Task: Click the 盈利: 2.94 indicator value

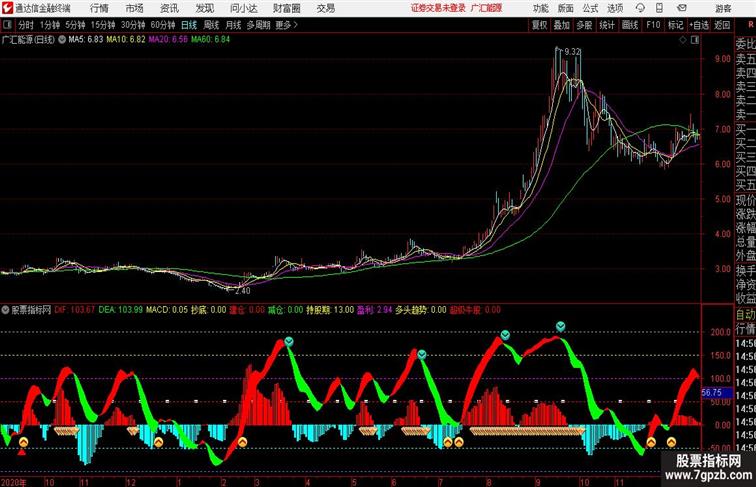Action: coord(375,310)
